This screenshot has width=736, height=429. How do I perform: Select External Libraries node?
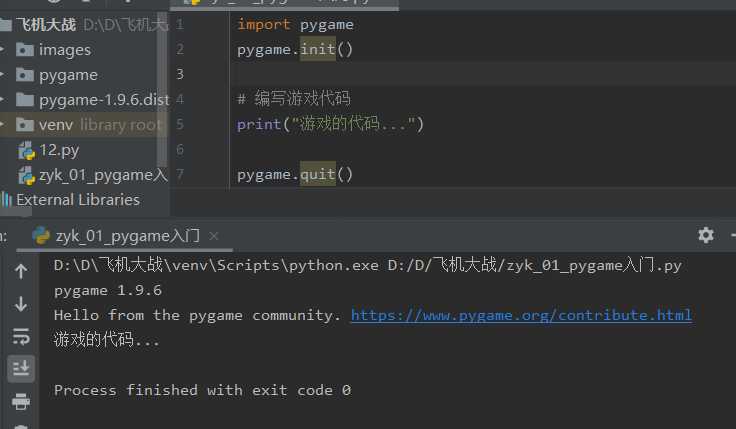pos(78,200)
